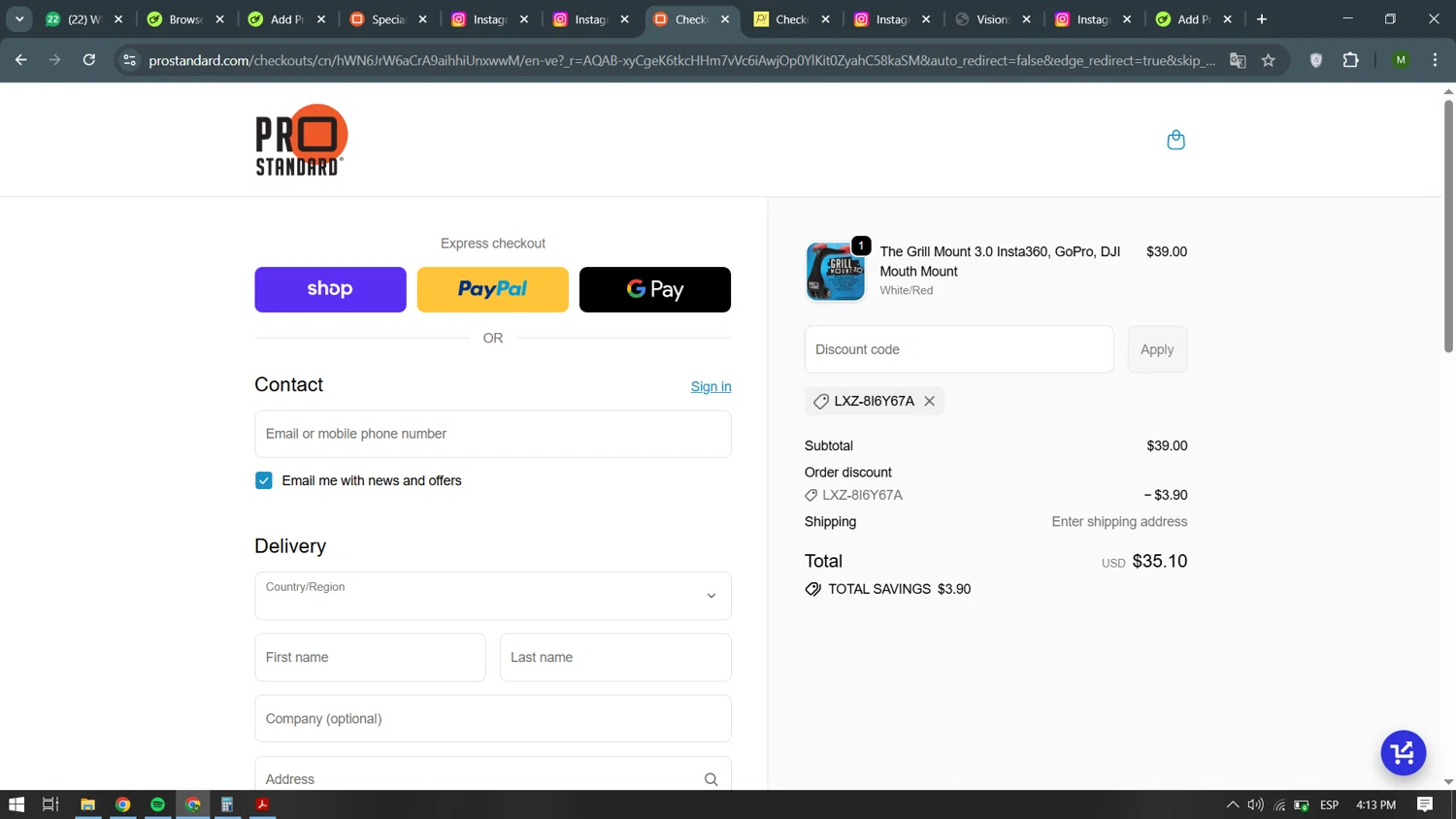Click the Pro Standard logo

(x=301, y=140)
